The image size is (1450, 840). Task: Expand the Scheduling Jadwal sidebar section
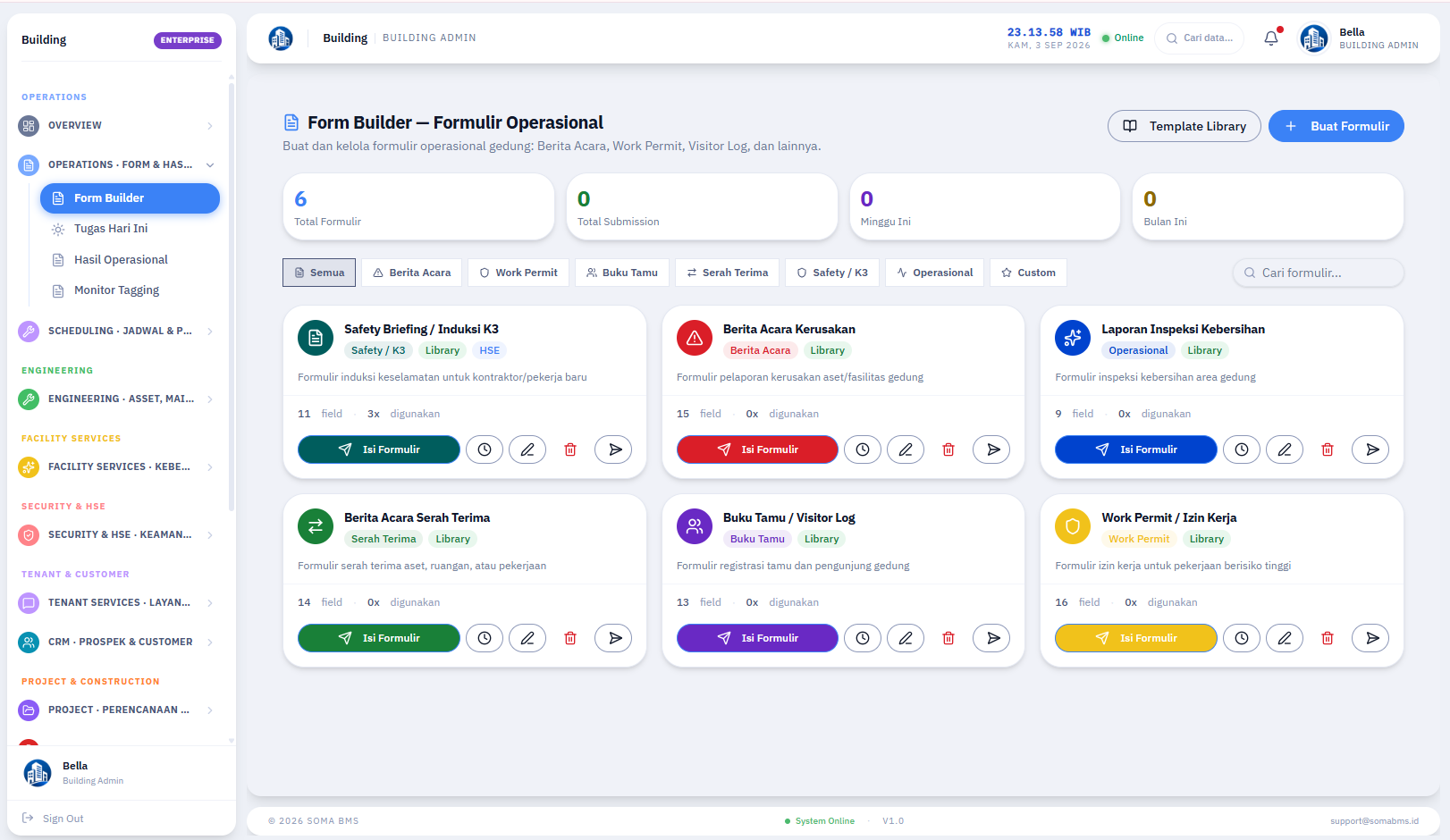tap(117, 331)
